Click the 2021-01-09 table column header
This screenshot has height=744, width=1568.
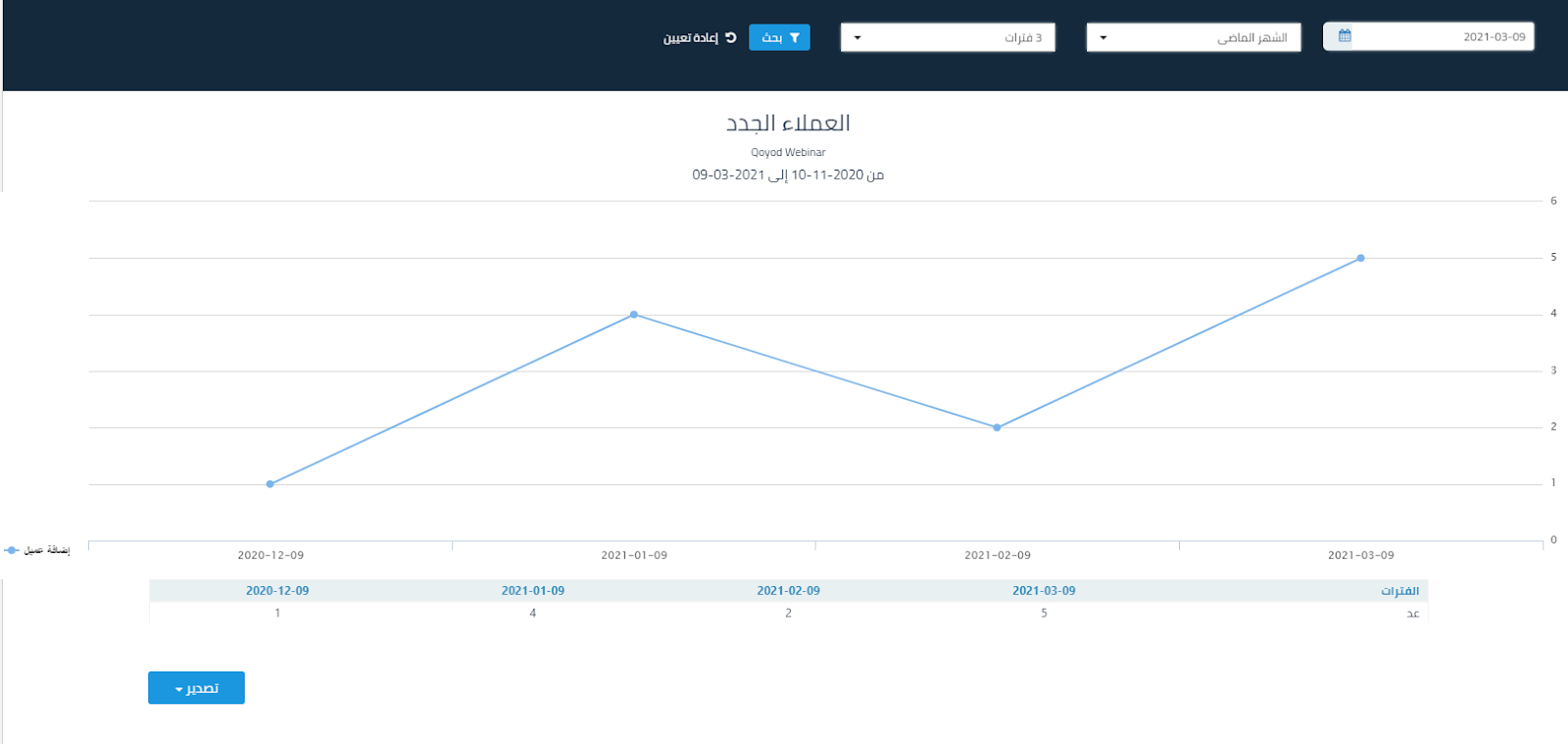(x=533, y=591)
